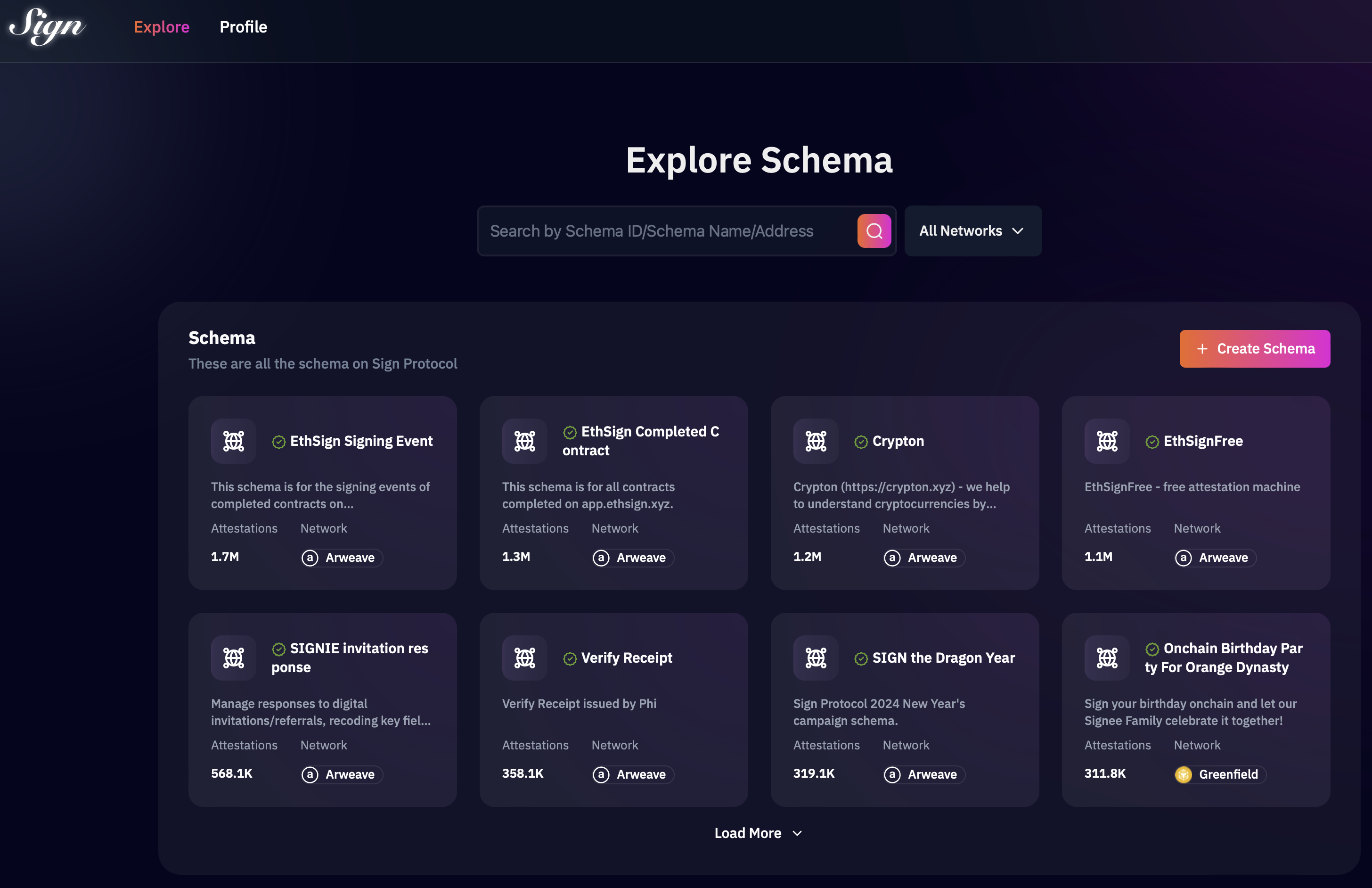Click 'EthSignFree - free attestation machine' description
Screen dimensions: 1372x888
pos(1192,487)
